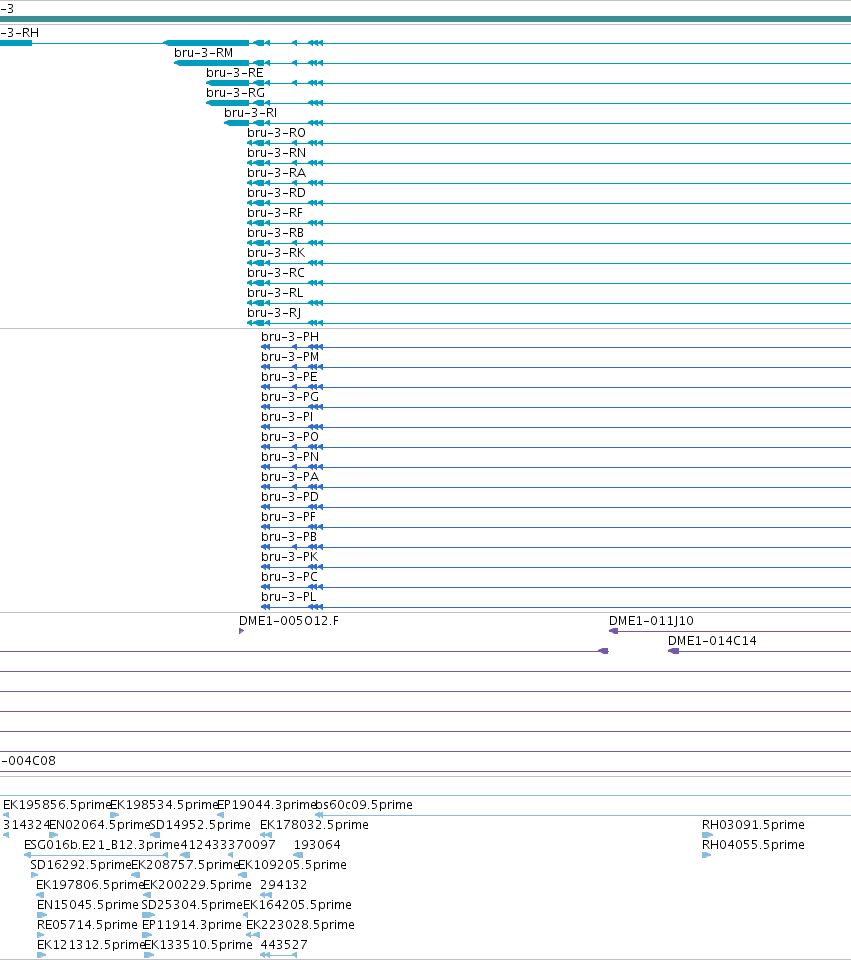Click the bru-3-PC protein label
851x960 pixels.
[x=289, y=577]
